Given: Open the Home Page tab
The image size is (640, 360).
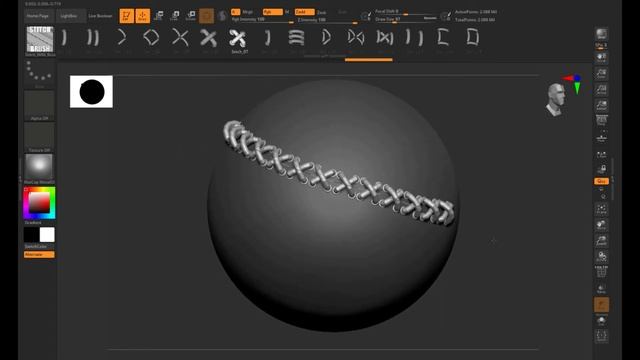Looking at the screenshot, I should (x=38, y=16).
